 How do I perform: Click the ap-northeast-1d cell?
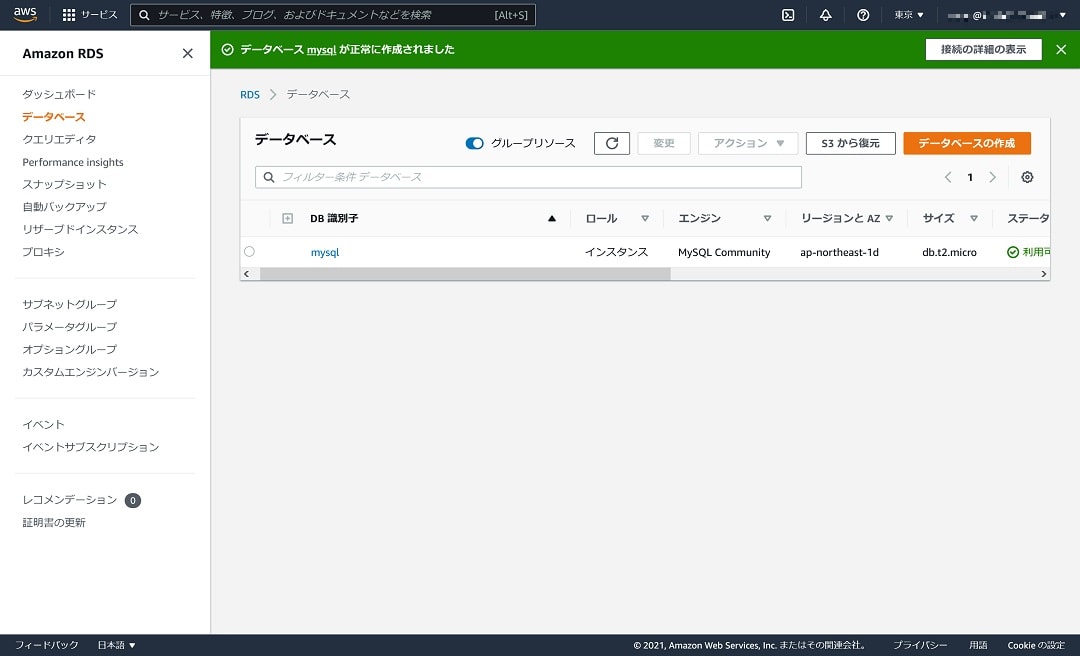point(840,252)
